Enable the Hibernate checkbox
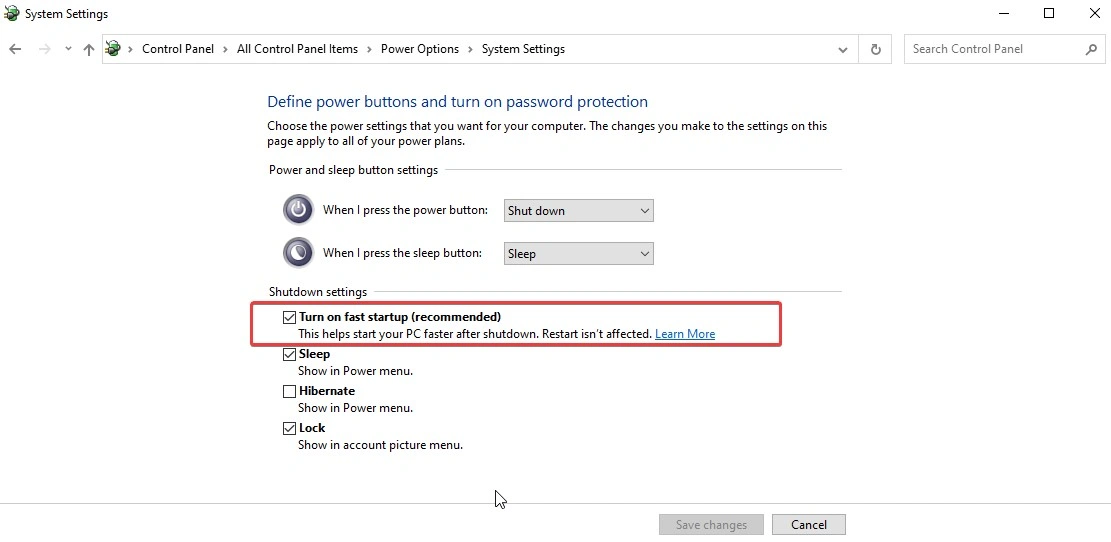Screen dimensions: 1111x542 point(289,391)
